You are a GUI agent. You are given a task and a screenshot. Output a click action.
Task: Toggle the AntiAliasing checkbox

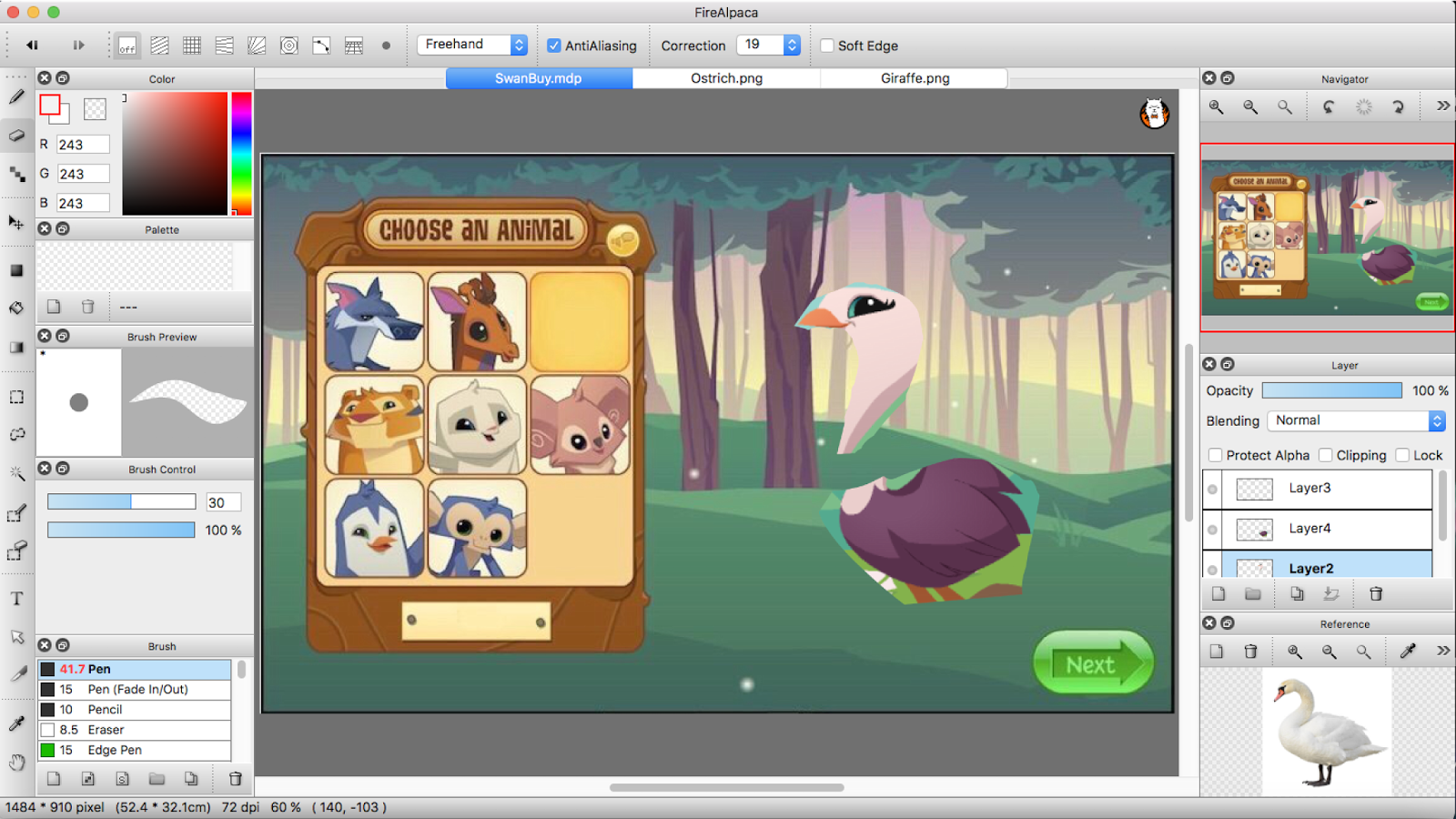[x=553, y=45]
